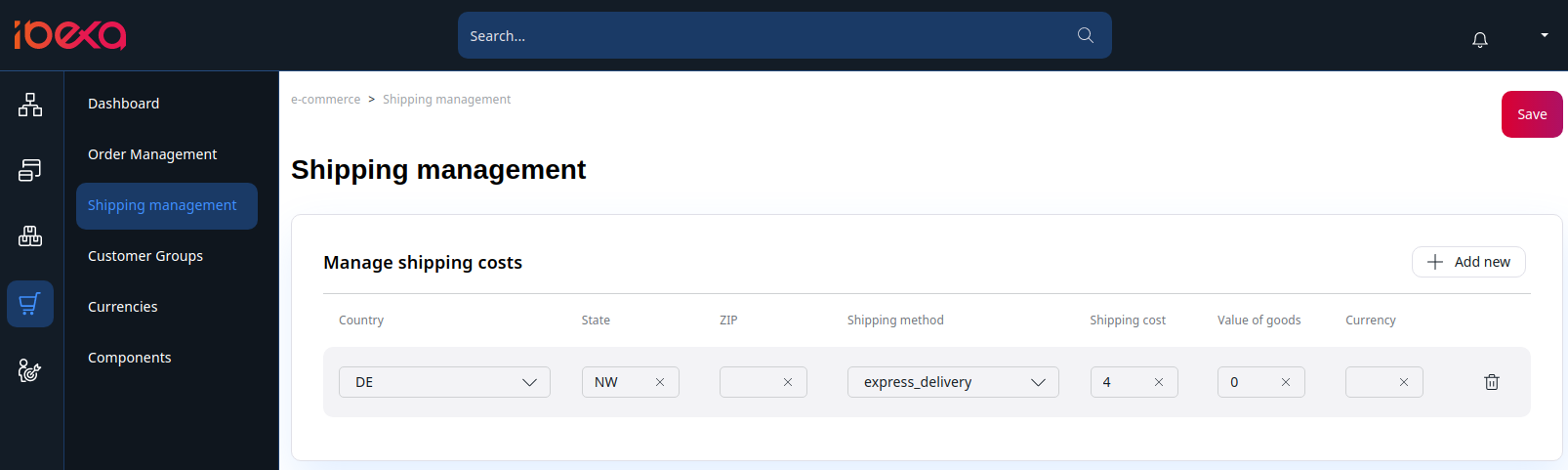Open the second sidebar icon below content structure
The image size is (1568, 470).
tap(30, 170)
